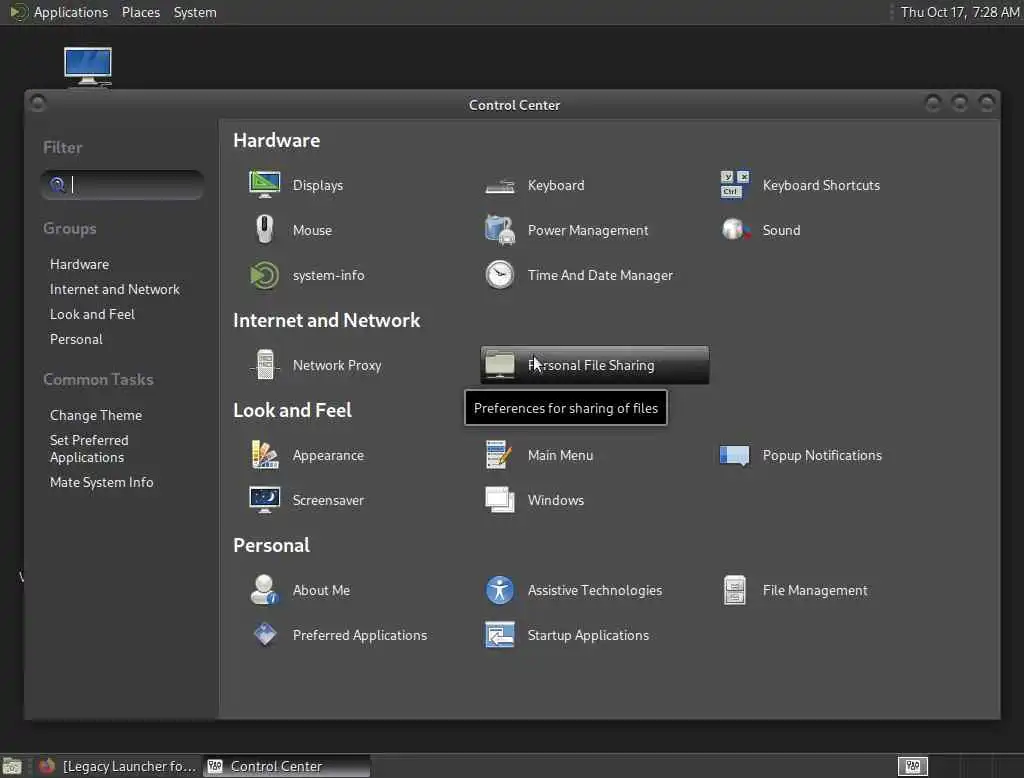Click the filter text input field
This screenshot has width=1024, height=778.
(x=122, y=185)
